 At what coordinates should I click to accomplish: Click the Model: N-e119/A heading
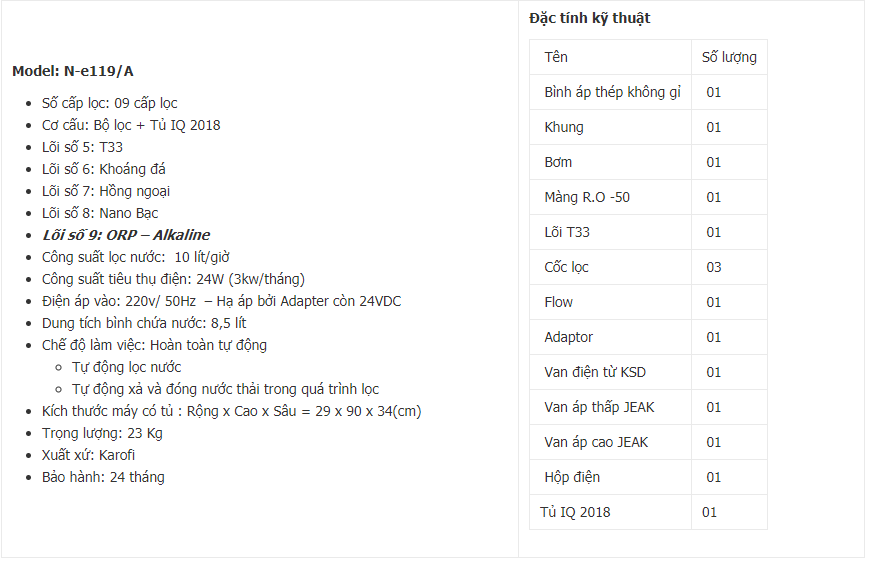click(x=73, y=71)
